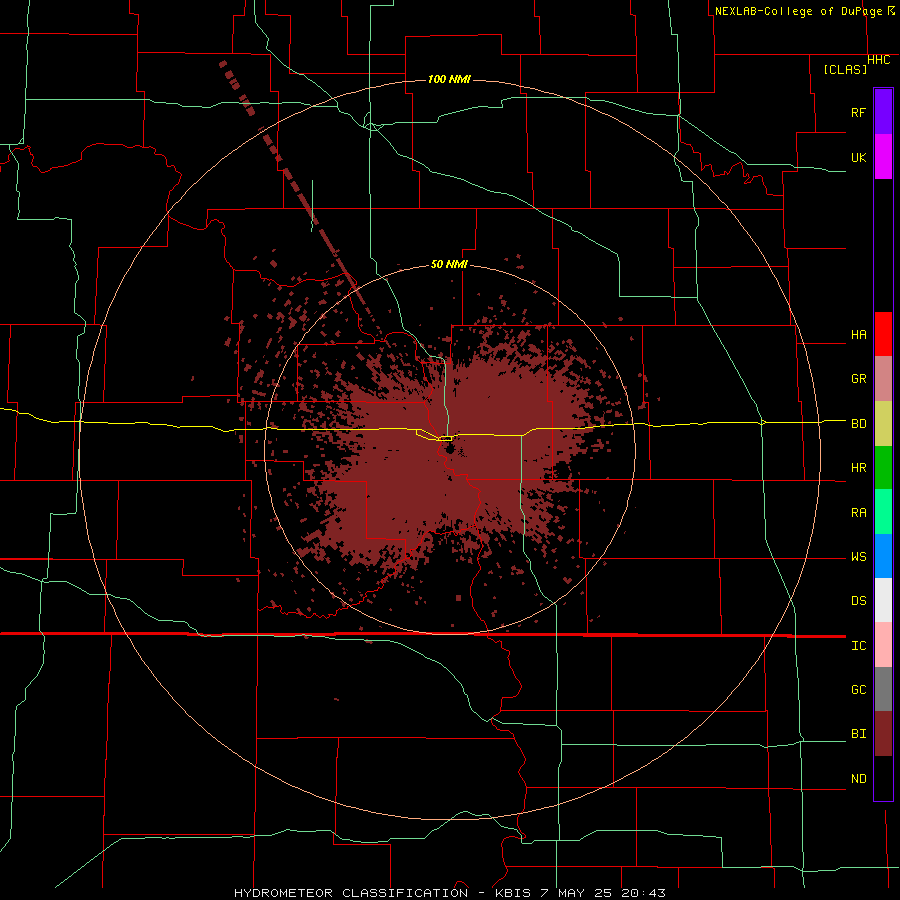Click the HHC product code label
Viewport: 900px width, 900px height.
click(x=878, y=60)
